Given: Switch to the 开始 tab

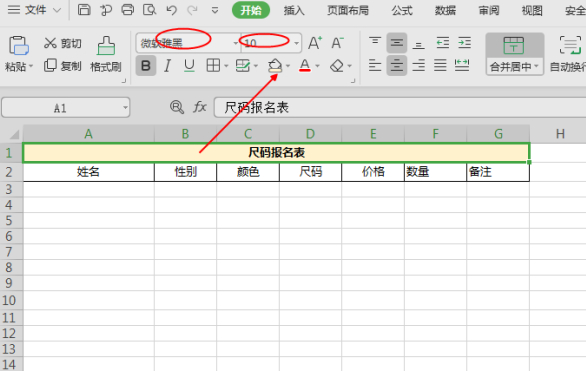Looking at the screenshot, I should [251, 10].
